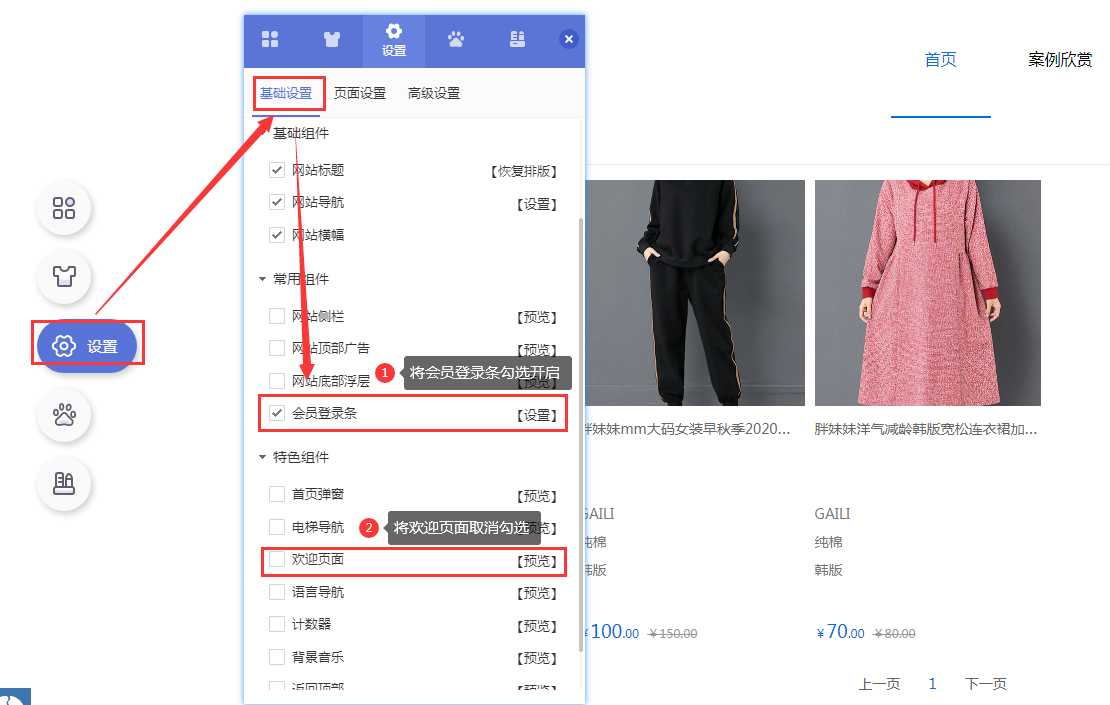Click the 纯棉 label under red dress
The height and width of the screenshot is (705, 1110).
point(828,542)
